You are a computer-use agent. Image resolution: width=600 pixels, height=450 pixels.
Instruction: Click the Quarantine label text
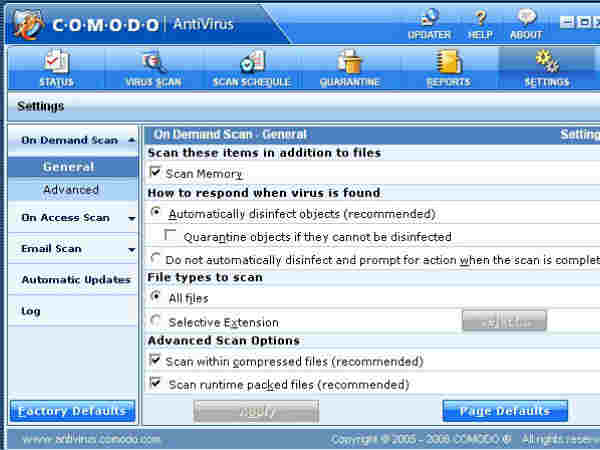[x=349, y=82]
